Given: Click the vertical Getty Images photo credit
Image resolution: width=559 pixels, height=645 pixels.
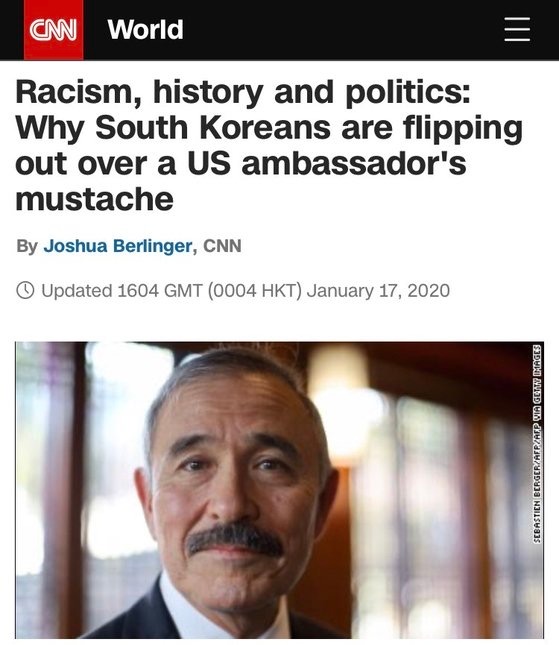Looking at the screenshot, I should click(537, 444).
